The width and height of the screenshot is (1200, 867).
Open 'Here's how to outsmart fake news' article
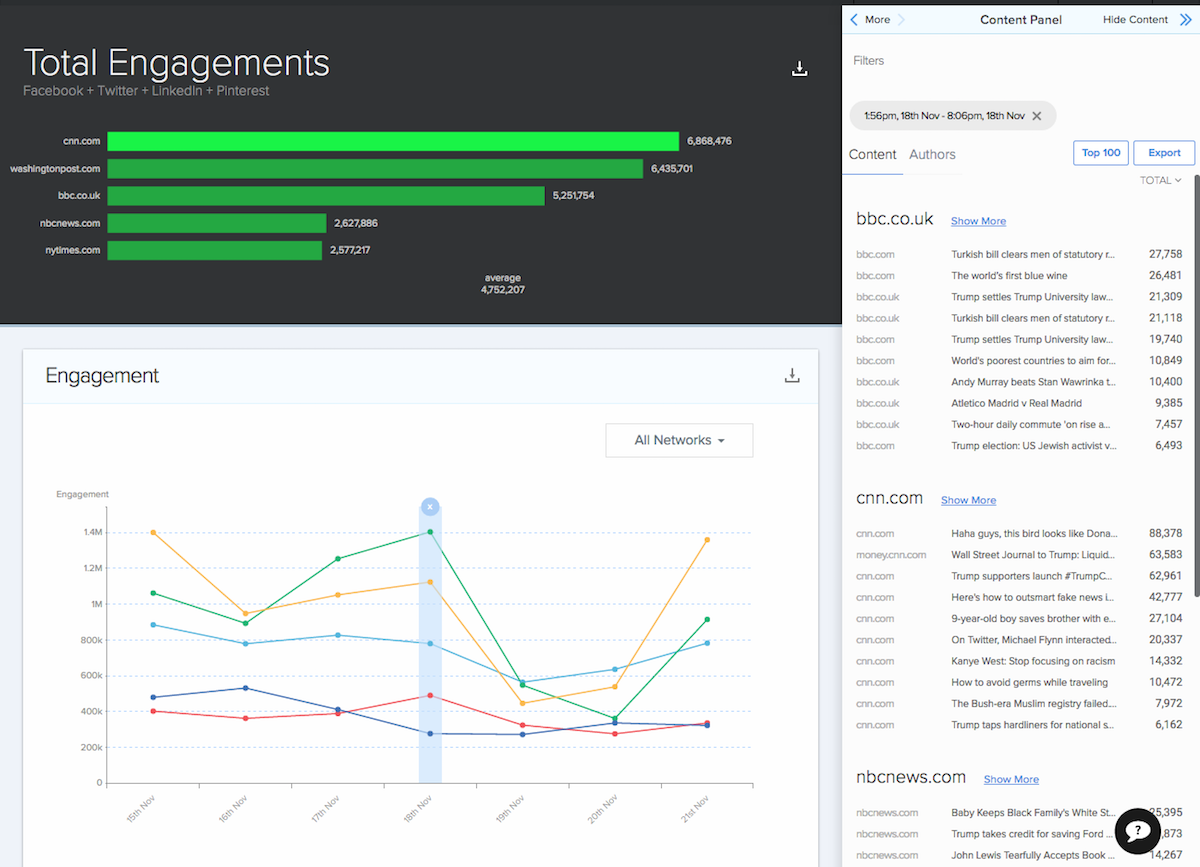tap(1033, 598)
